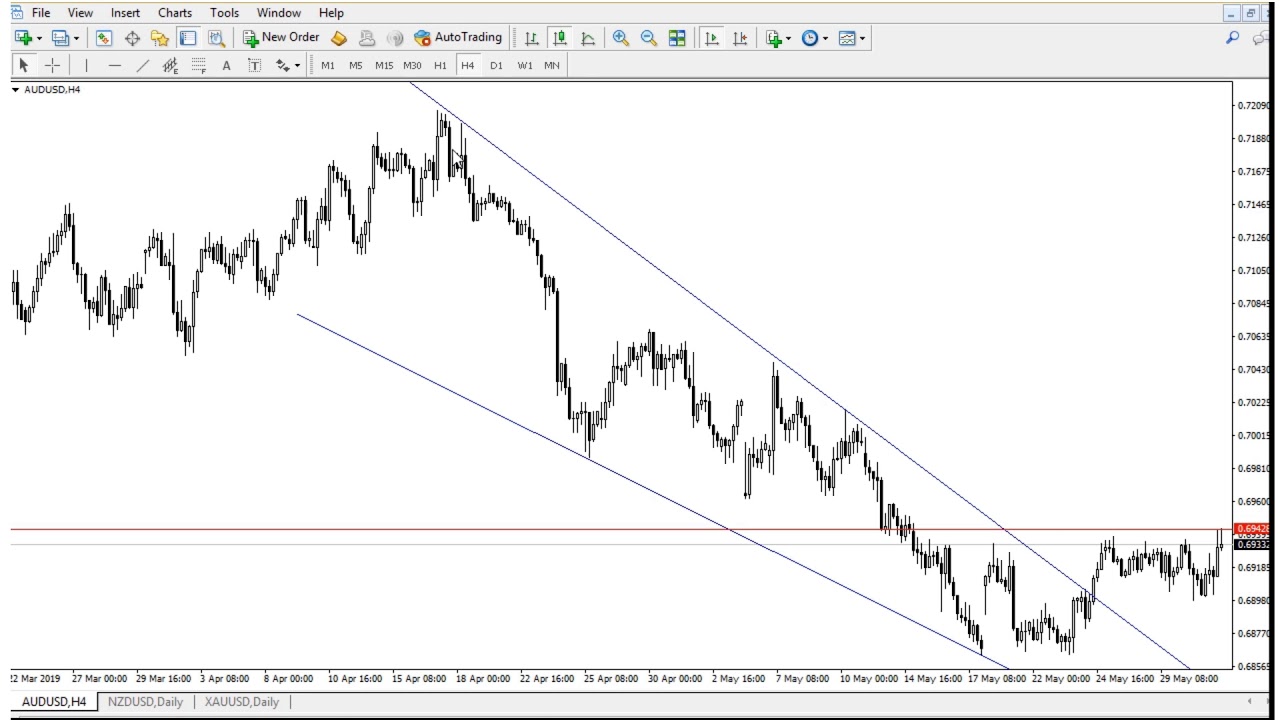The image size is (1280, 720).
Task: Toggle Chart Shift from right border
Action: click(740, 38)
